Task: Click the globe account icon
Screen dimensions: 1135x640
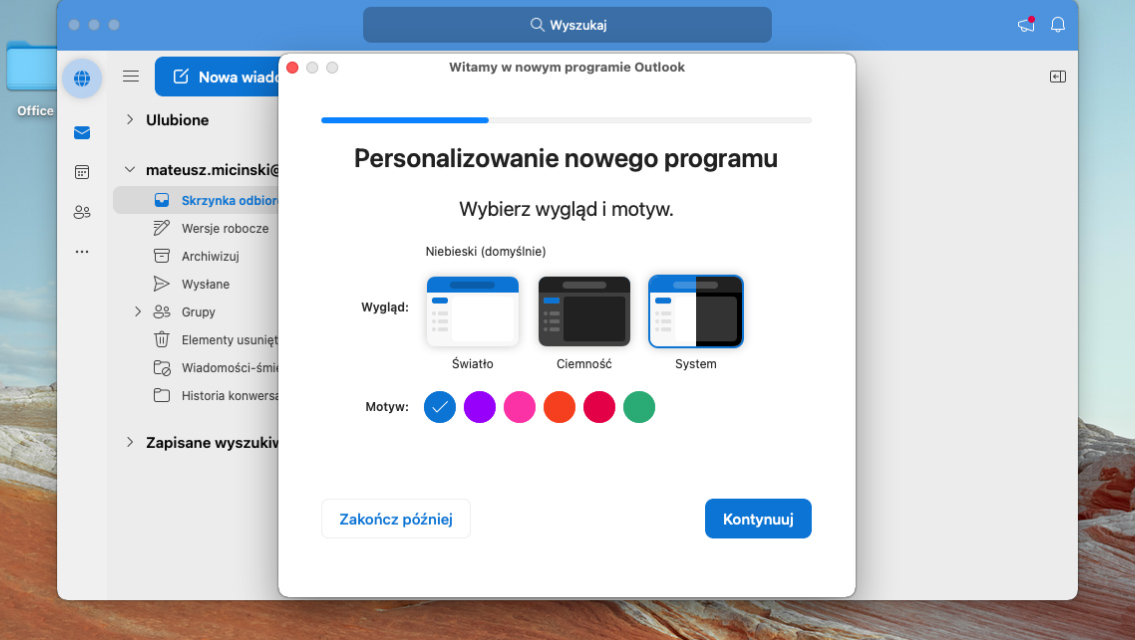Action: pyautogui.click(x=82, y=78)
